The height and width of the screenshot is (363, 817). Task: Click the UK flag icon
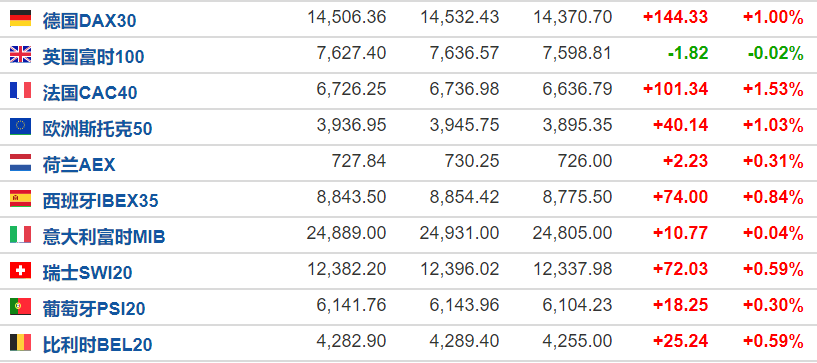click(20, 55)
